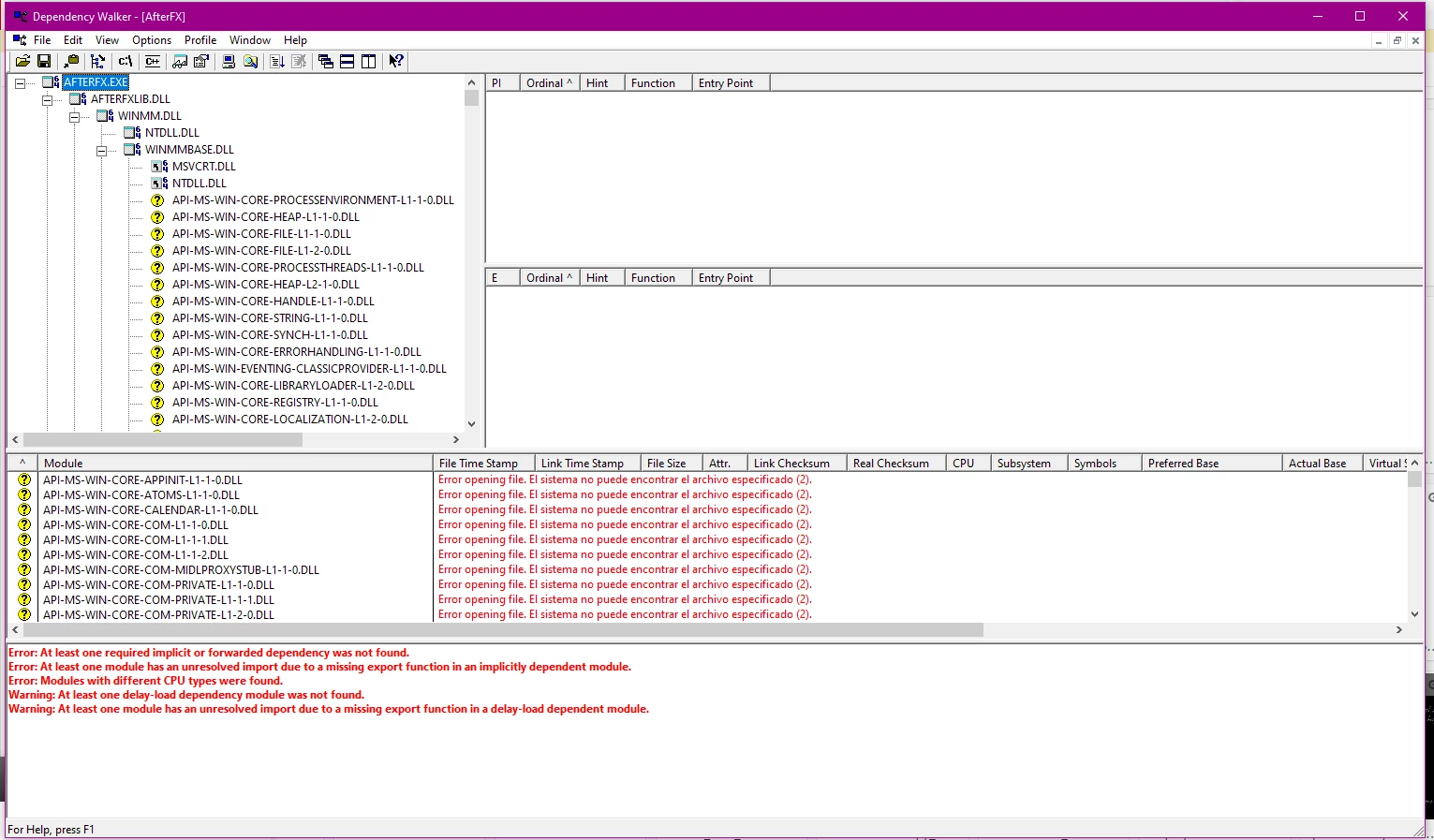Image resolution: width=1434 pixels, height=840 pixels.
Task: Open module Properties toolbar icon
Action: tap(201, 61)
